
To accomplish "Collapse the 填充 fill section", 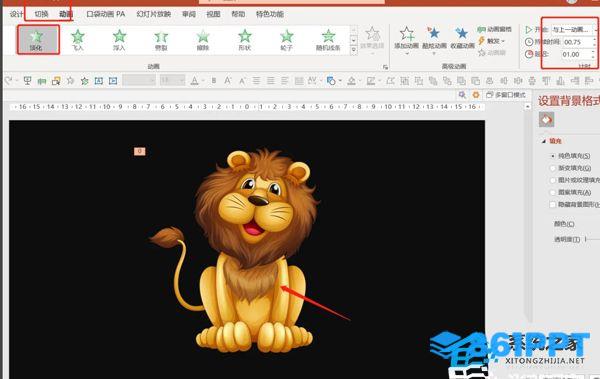I will [544, 141].
